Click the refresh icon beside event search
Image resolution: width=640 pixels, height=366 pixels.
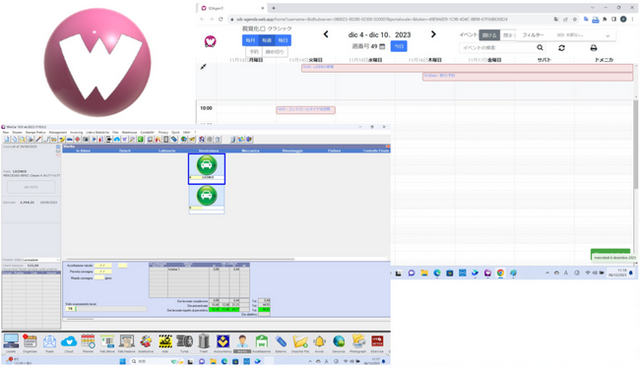(x=562, y=48)
